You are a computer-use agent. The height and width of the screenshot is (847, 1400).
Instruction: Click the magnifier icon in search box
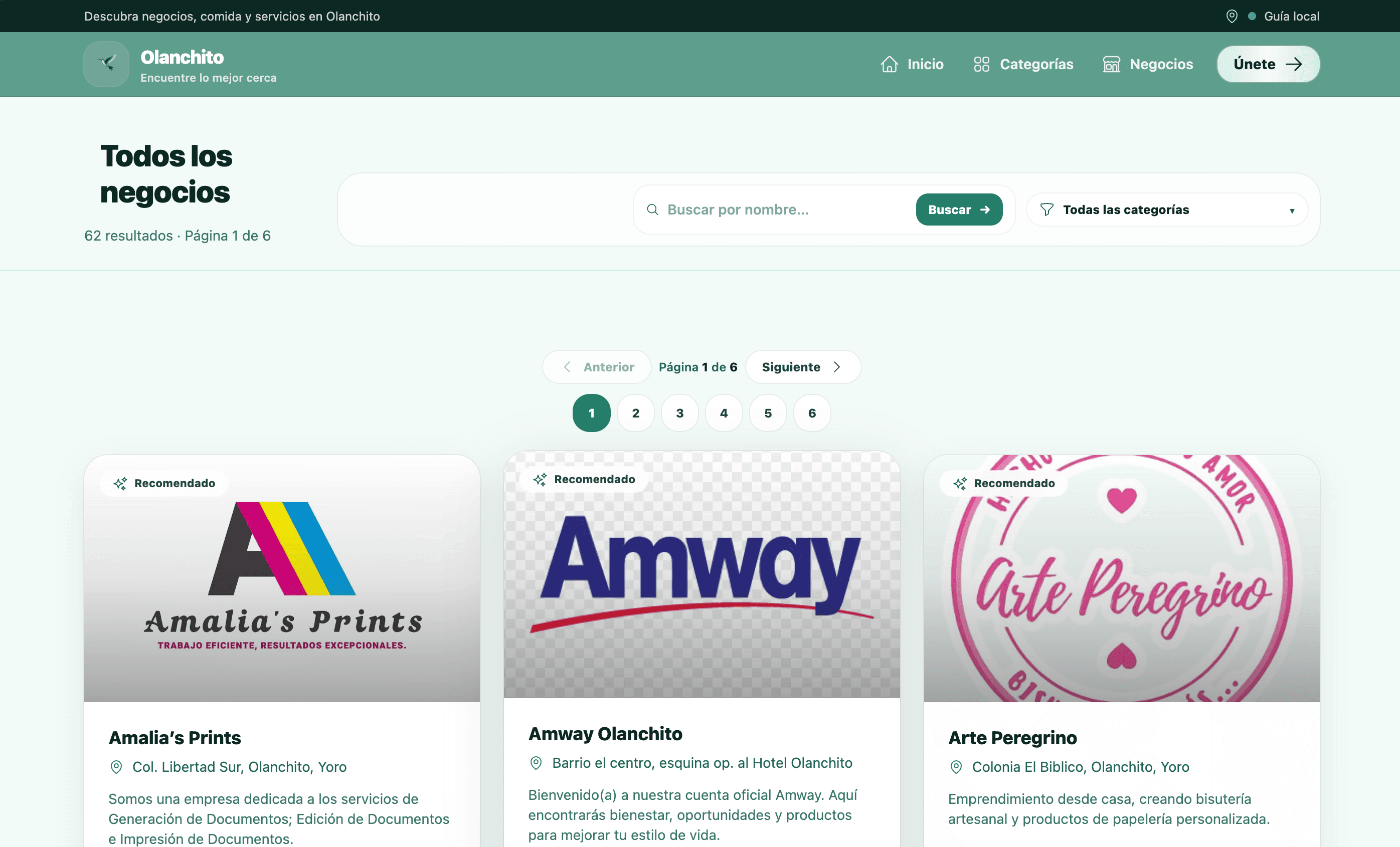tap(652, 209)
